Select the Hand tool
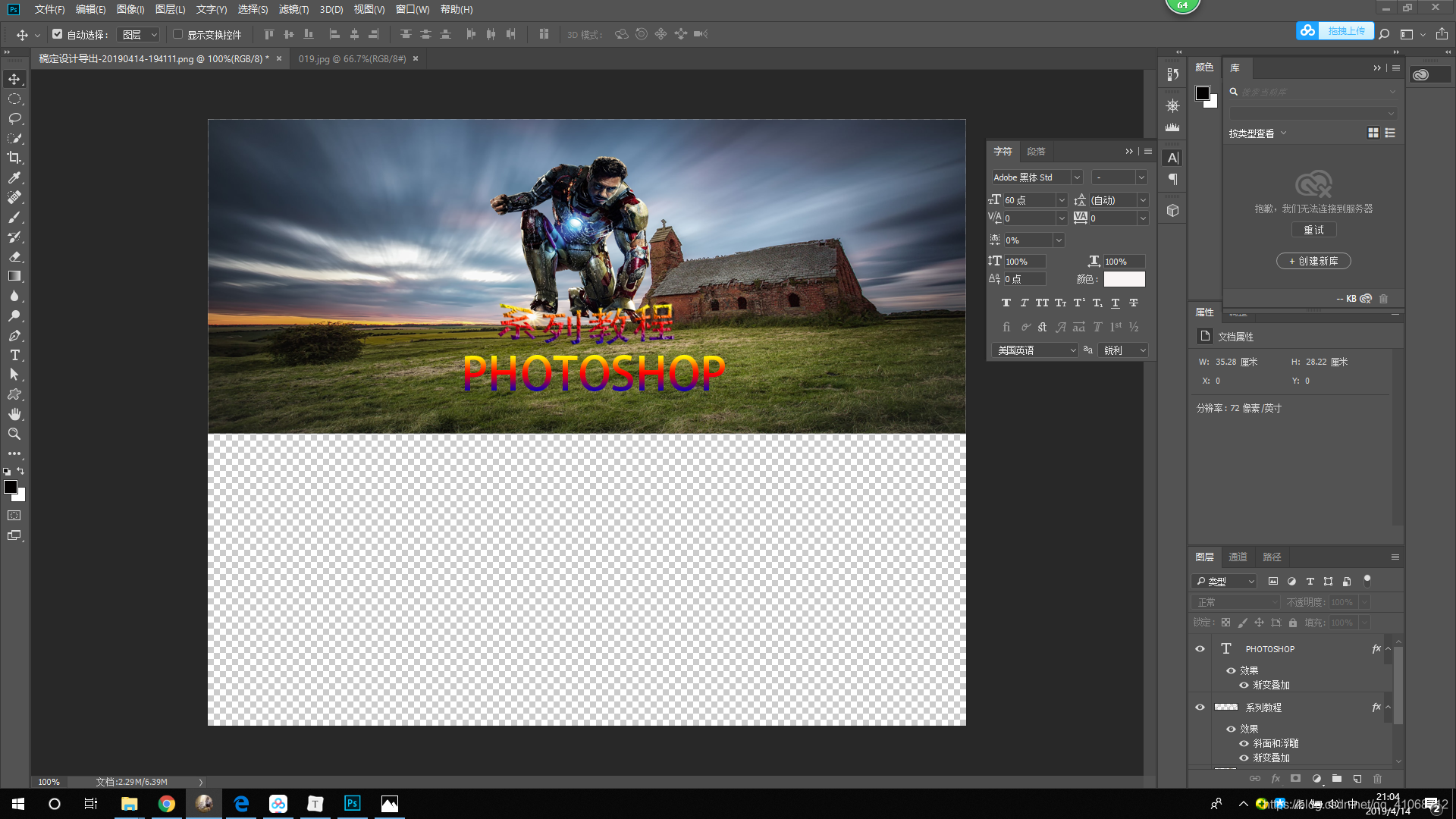The height and width of the screenshot is (819, 1456). [x=14, y=414]
